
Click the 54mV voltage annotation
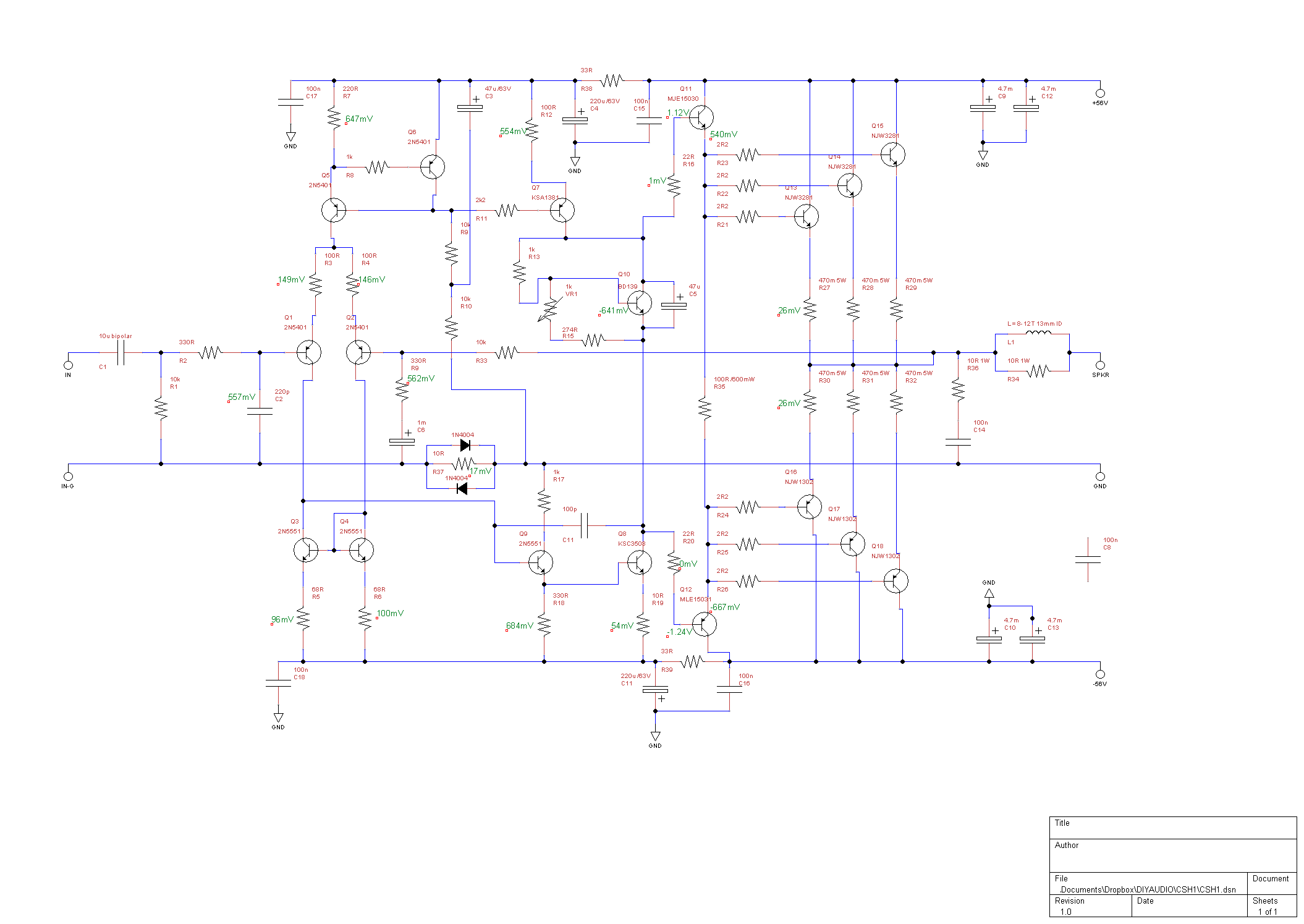(622, 625)
